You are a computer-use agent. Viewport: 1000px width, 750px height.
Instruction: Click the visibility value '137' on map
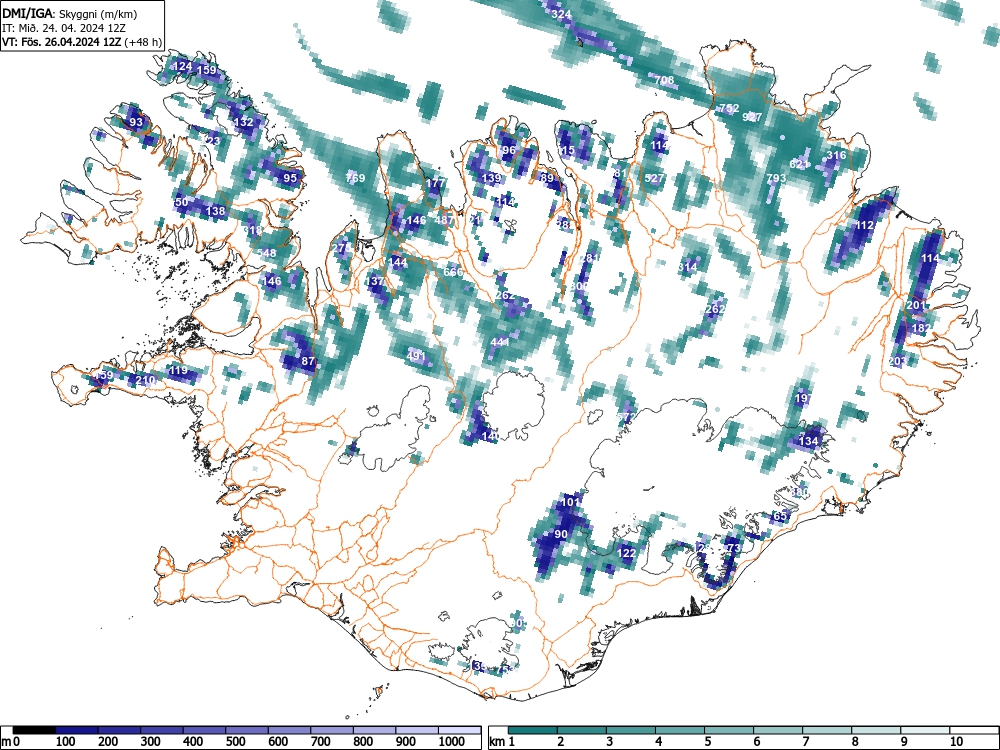(374, 281)
